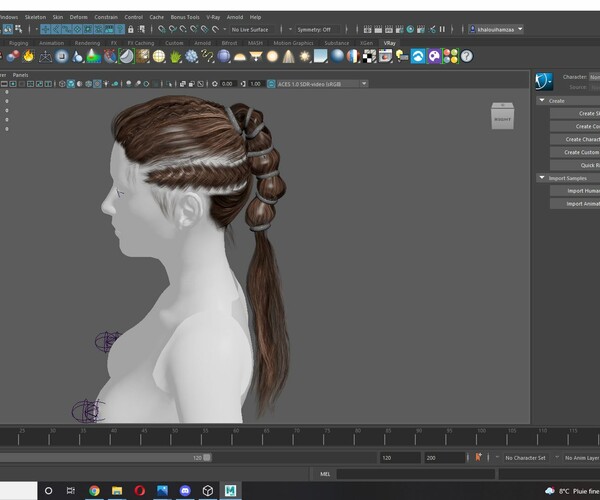
Task: Toggle the first highlighted selection mask icon
Action: coord(45,29)
